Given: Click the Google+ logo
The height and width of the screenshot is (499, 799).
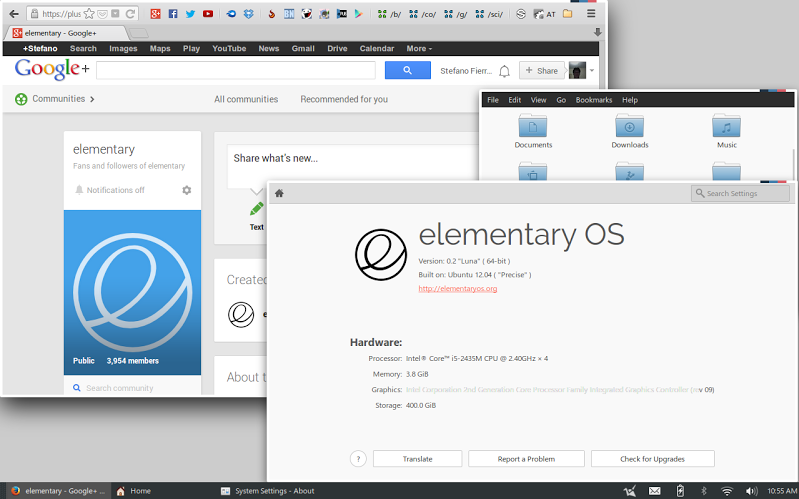Looking at the screenshot, I should pyautogui.click(x=52, y=69).
